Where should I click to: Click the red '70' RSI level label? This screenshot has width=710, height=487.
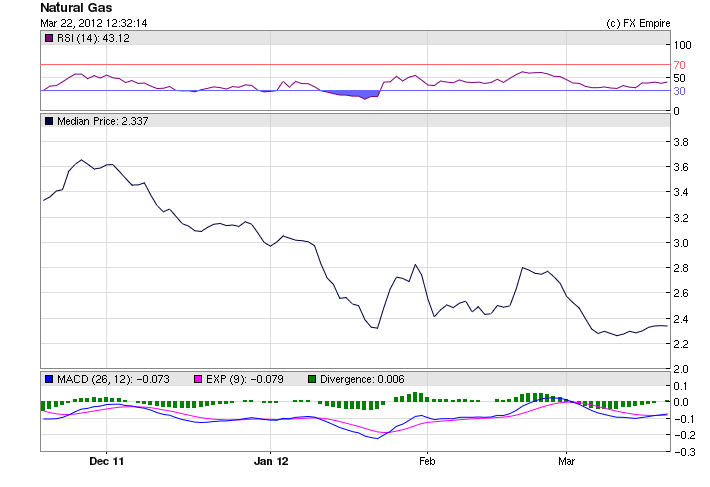(679, 65)
